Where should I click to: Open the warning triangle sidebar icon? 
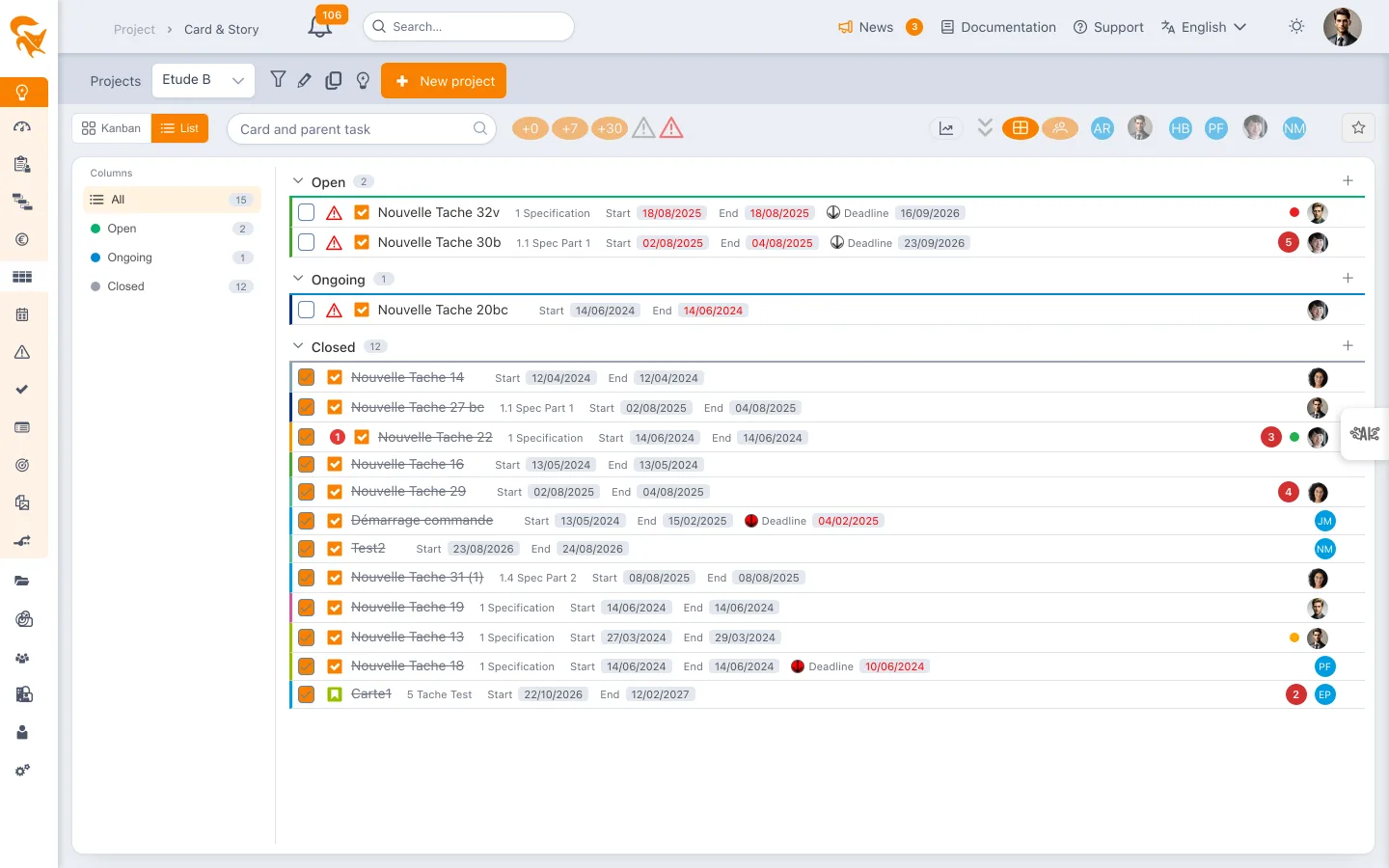coord(22,352)
